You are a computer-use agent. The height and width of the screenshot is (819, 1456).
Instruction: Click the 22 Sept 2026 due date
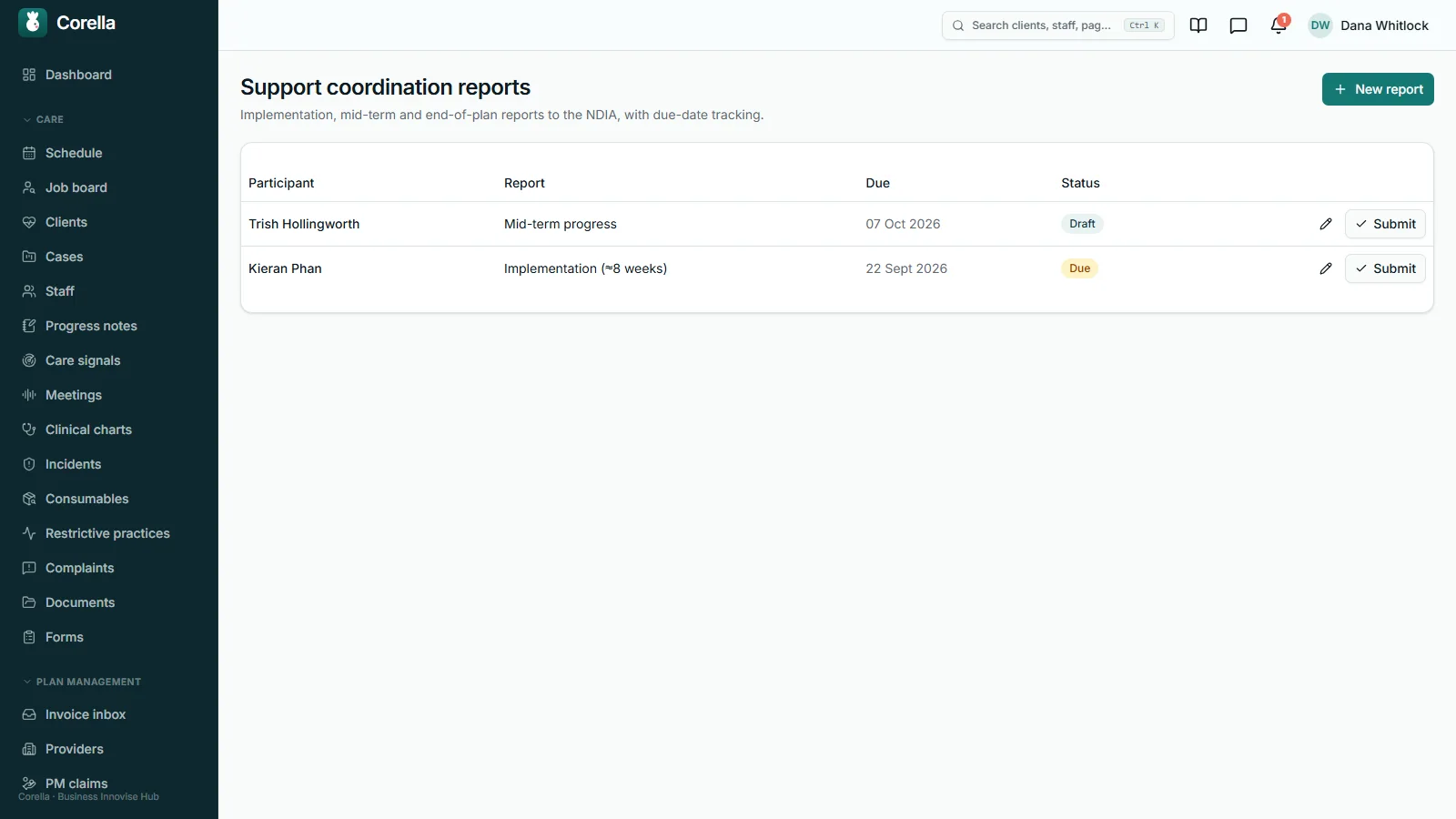(x=906, y=268)
